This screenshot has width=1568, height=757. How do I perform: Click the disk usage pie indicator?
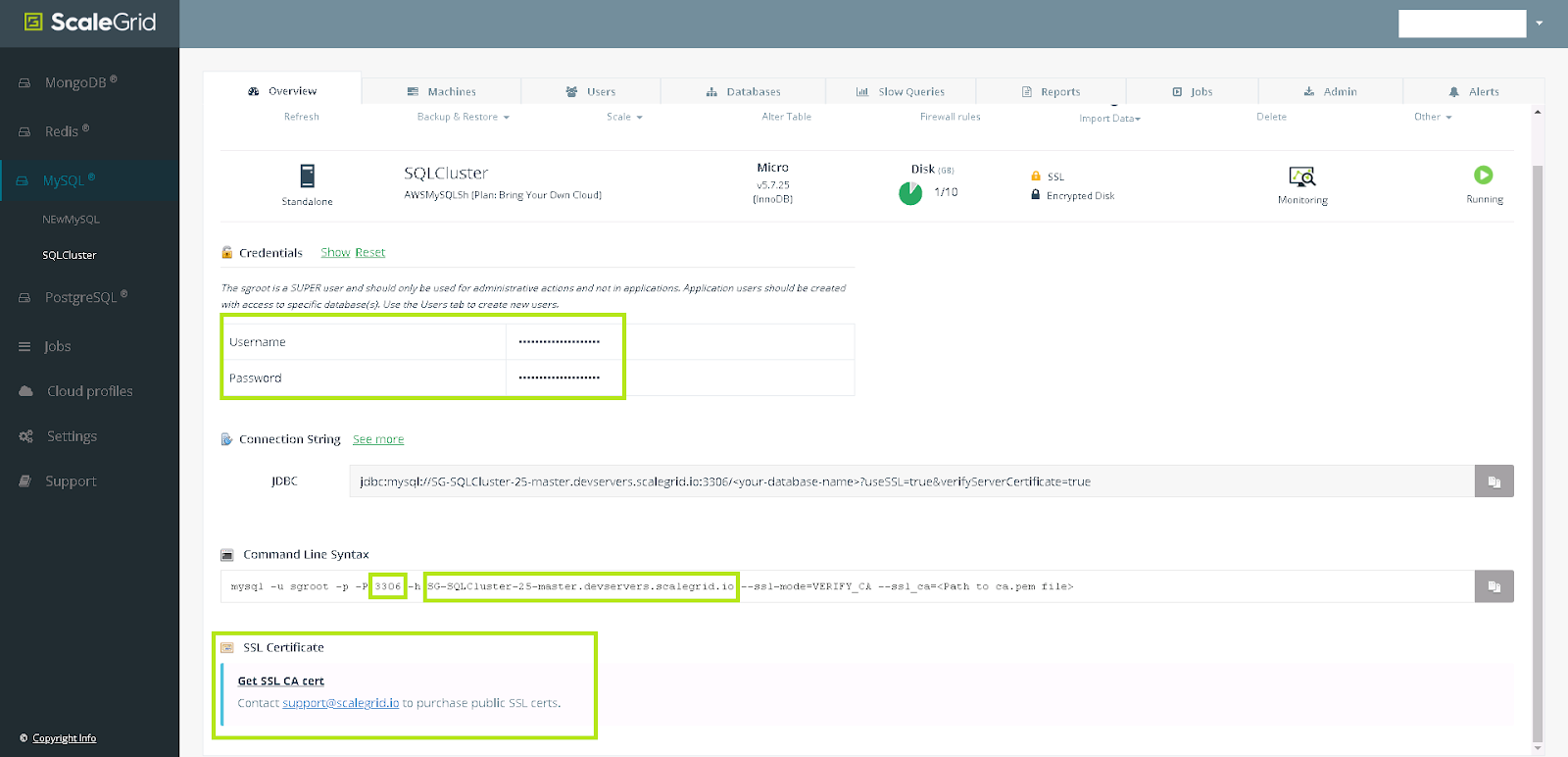coord(910,193)
